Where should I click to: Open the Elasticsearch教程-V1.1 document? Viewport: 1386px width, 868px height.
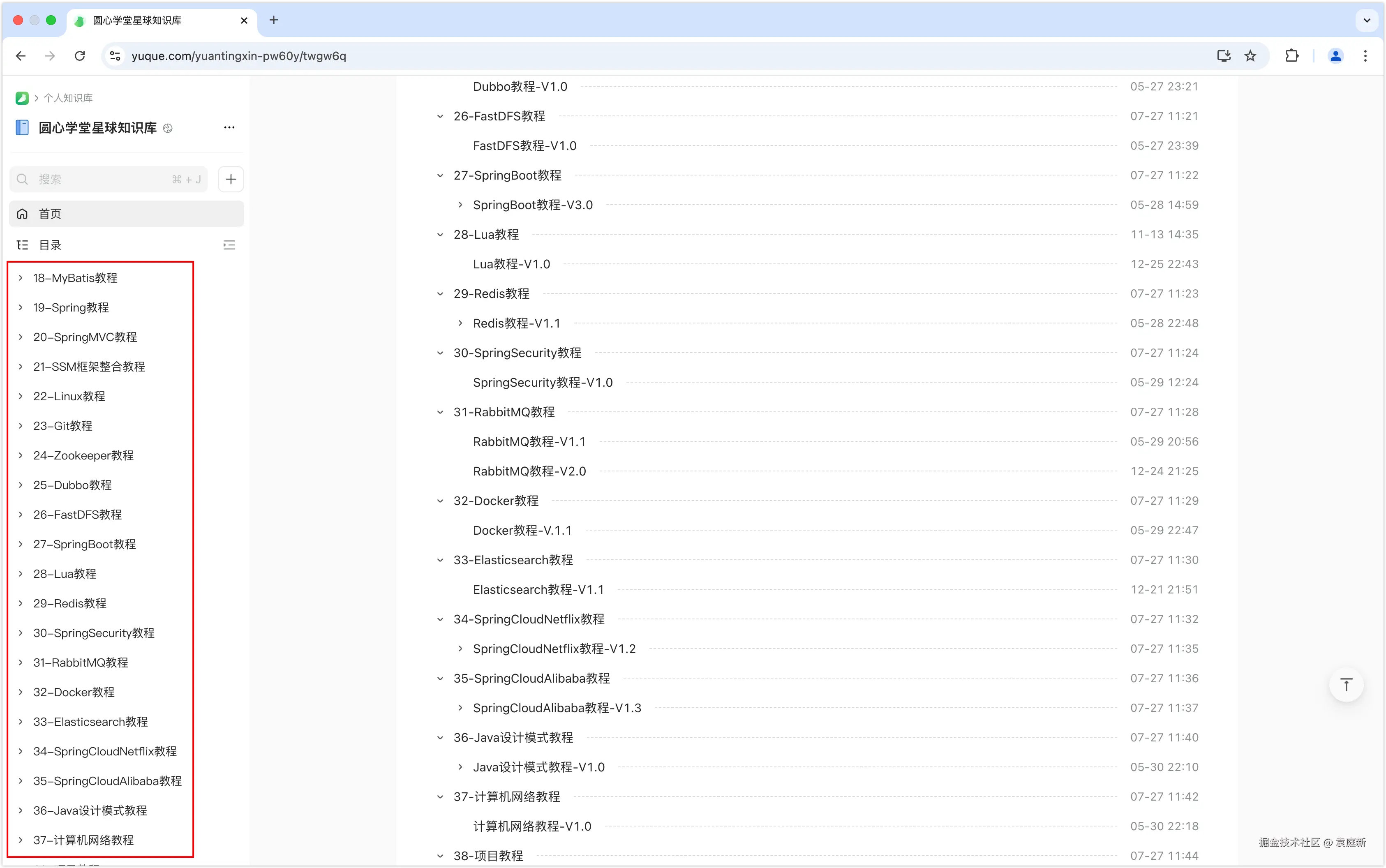[x=538, y=590]
